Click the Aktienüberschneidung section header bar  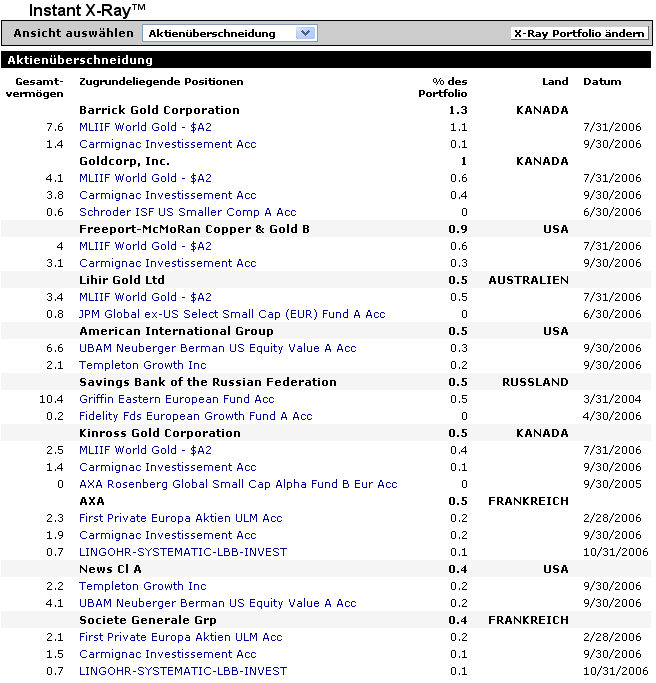coord(326,60)
